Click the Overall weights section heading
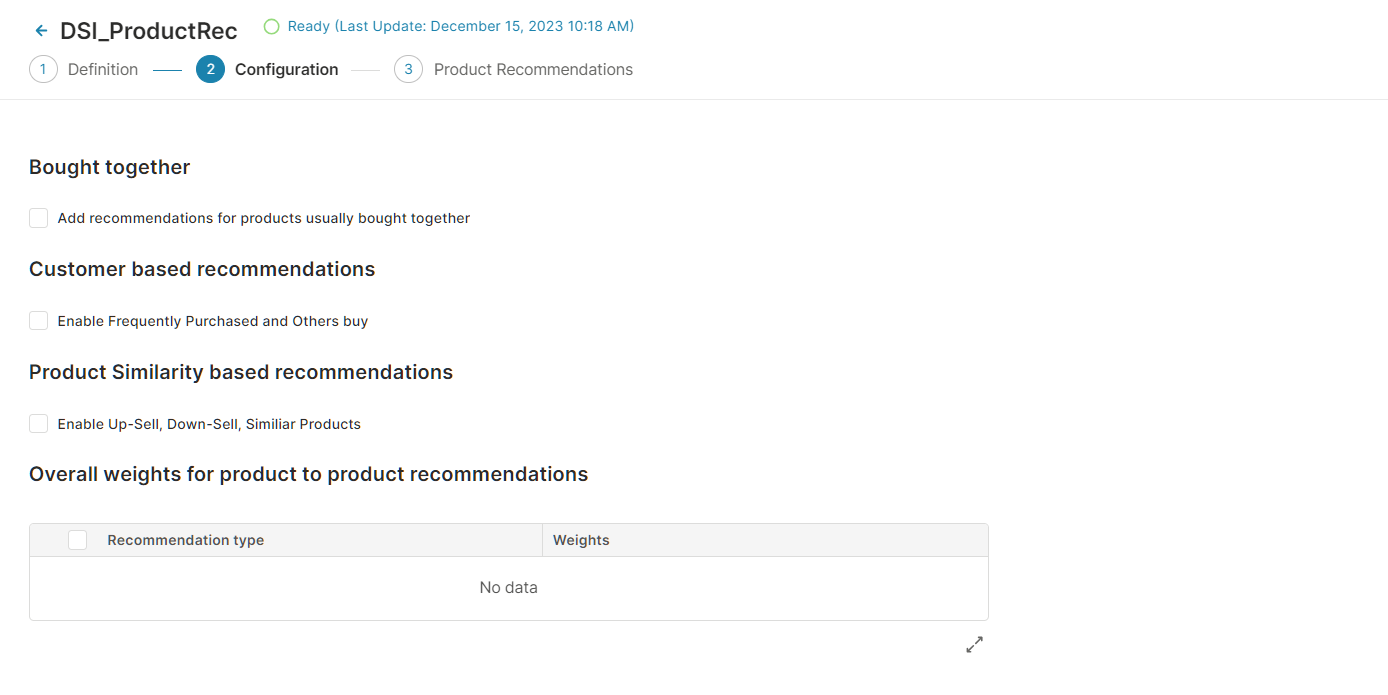The image size is (1388, 695). (308, 474)
